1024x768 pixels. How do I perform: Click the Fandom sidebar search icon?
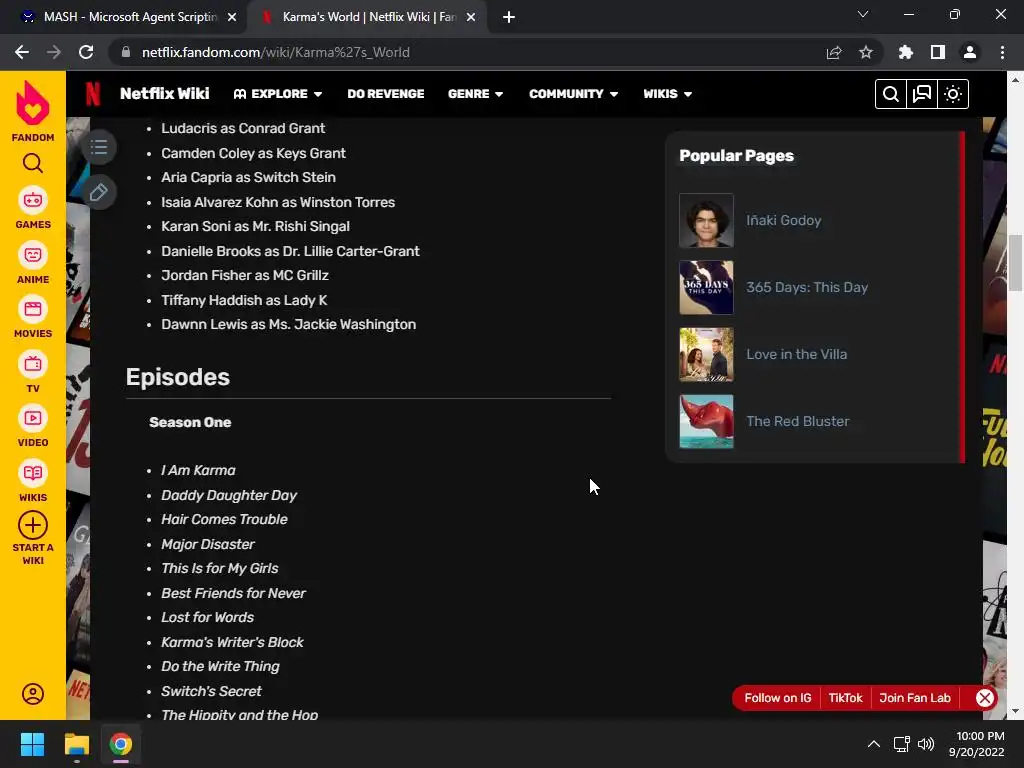33,163
